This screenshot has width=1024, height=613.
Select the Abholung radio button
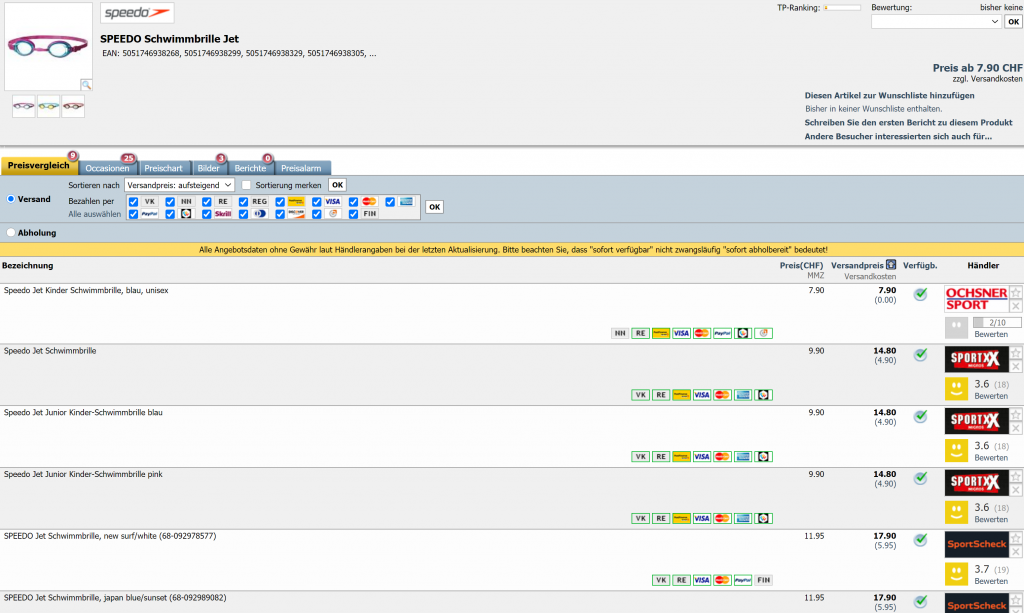(10, 233)
